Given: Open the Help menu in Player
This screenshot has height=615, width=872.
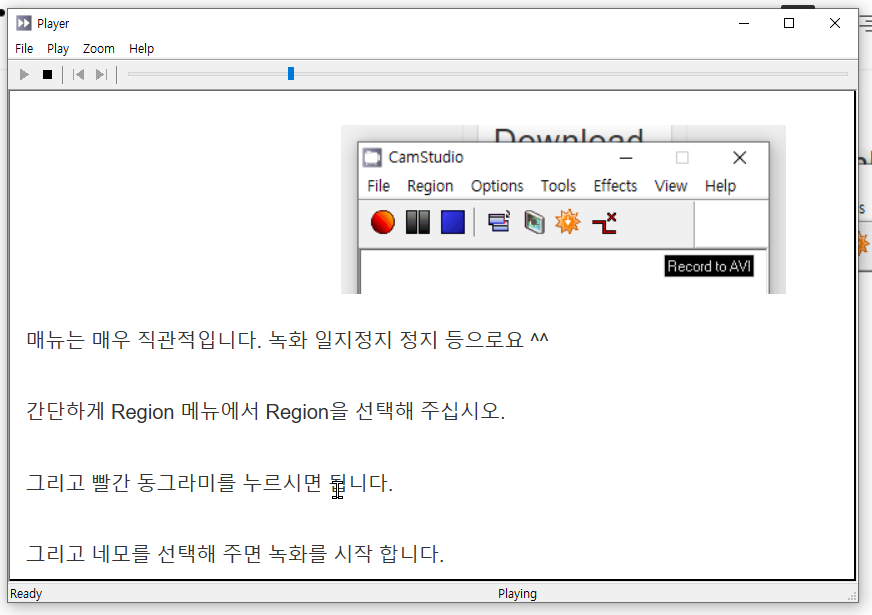Looking at the screenshot, I should [x=141, y=49].
